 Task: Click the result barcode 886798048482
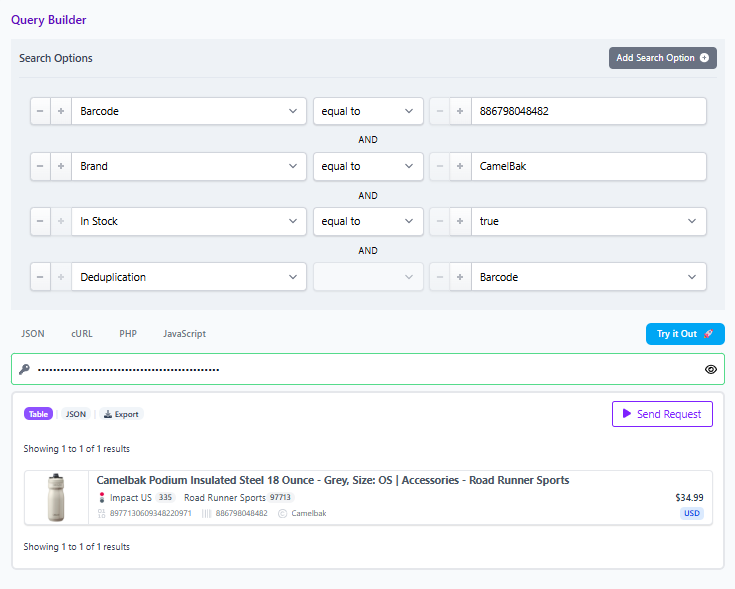click(241, 513)
